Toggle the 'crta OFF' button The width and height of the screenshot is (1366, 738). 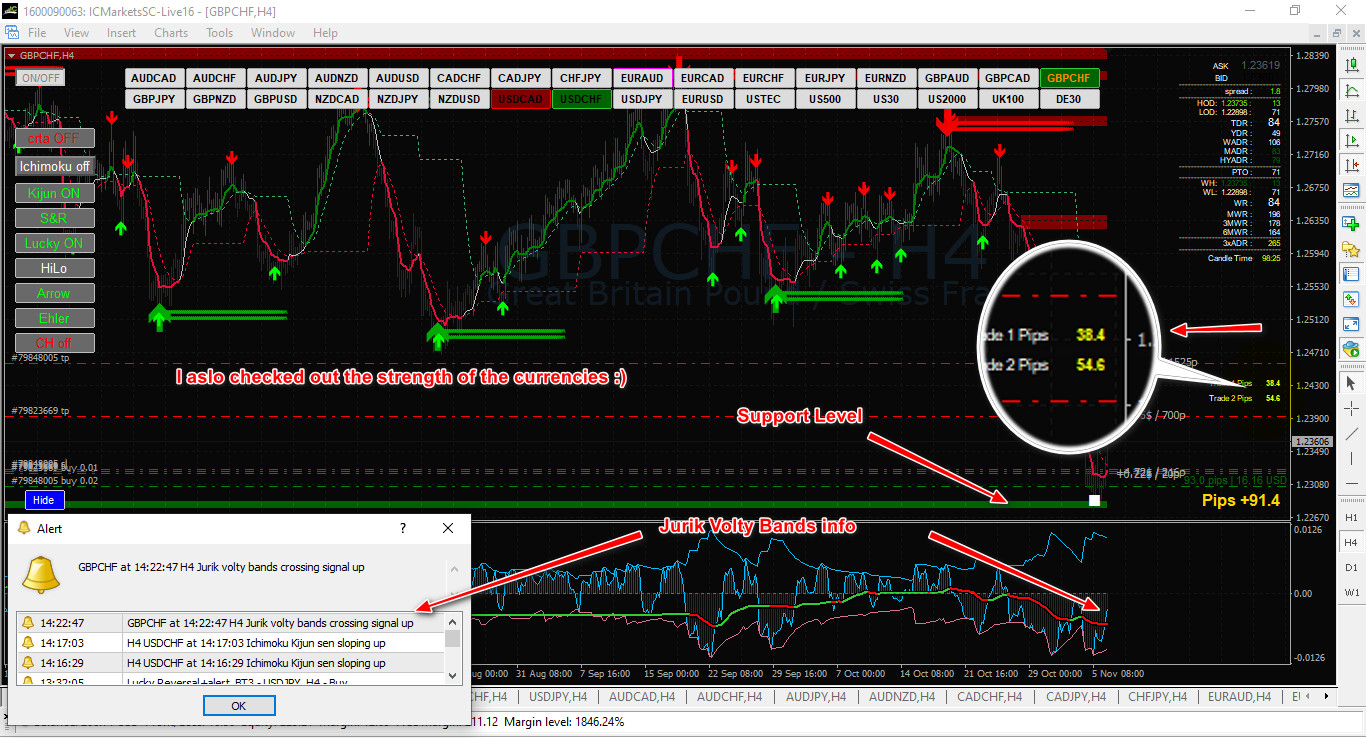point(55,138)
